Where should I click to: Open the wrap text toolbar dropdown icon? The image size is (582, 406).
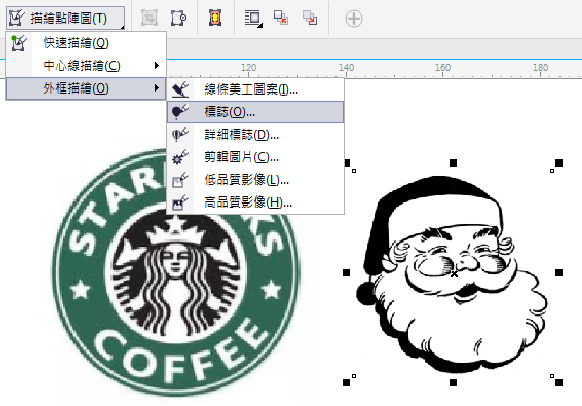point(253,18)
